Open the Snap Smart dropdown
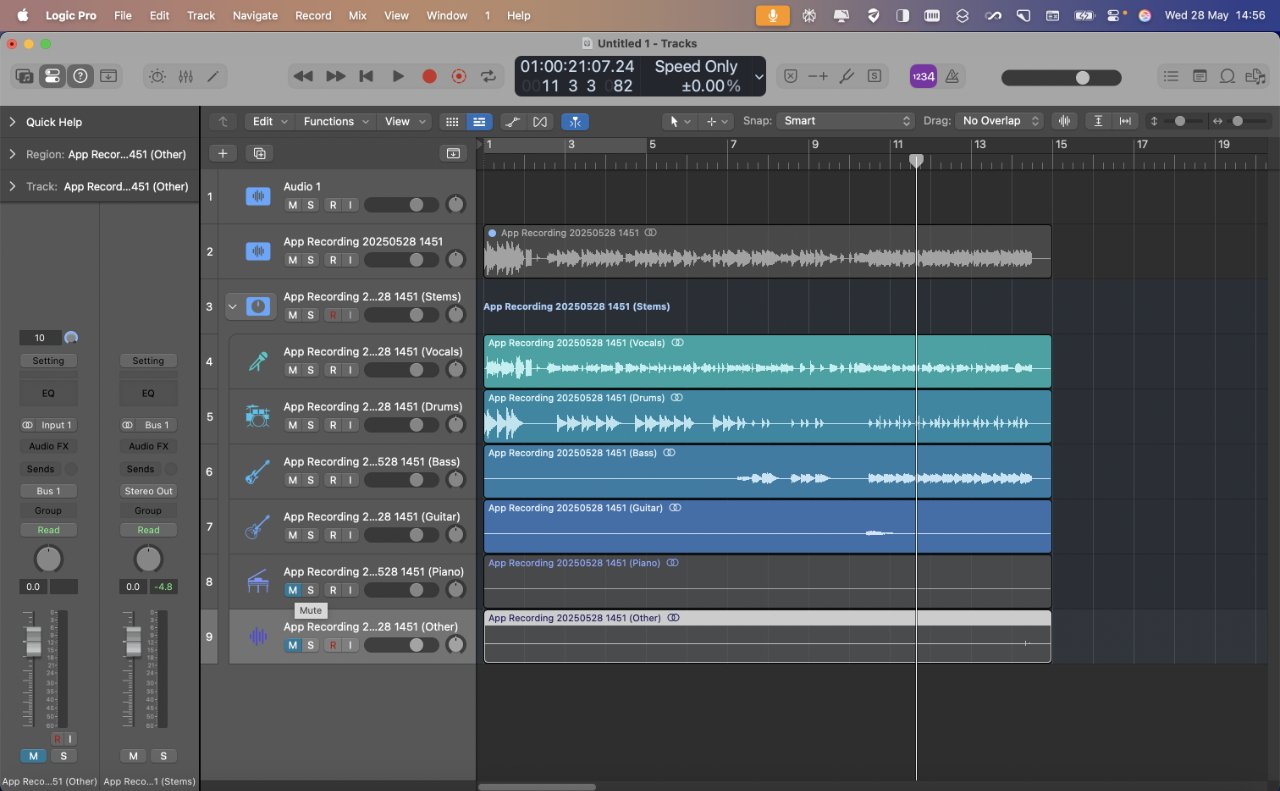The image size is (1280, 791). coord(846,121)
